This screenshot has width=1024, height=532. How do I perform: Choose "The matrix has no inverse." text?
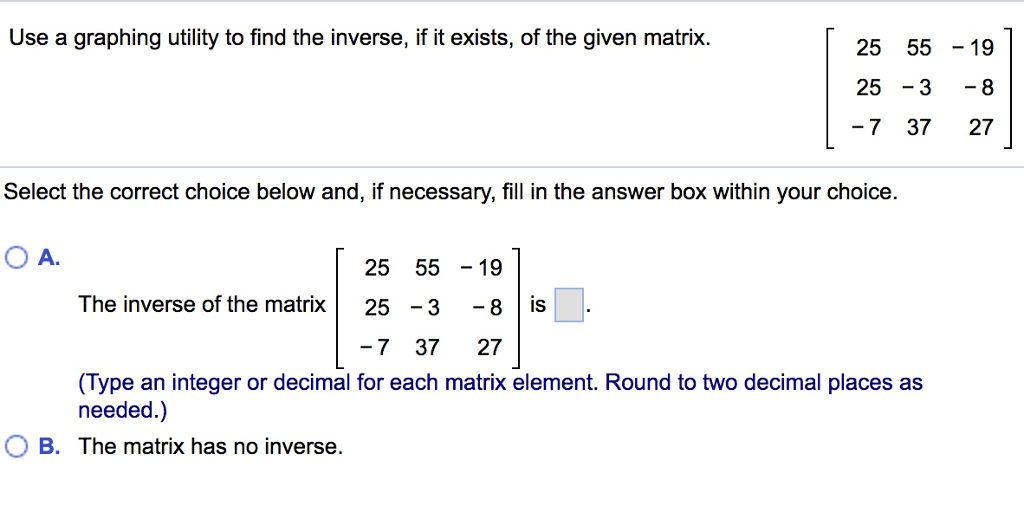click(210, 446)
